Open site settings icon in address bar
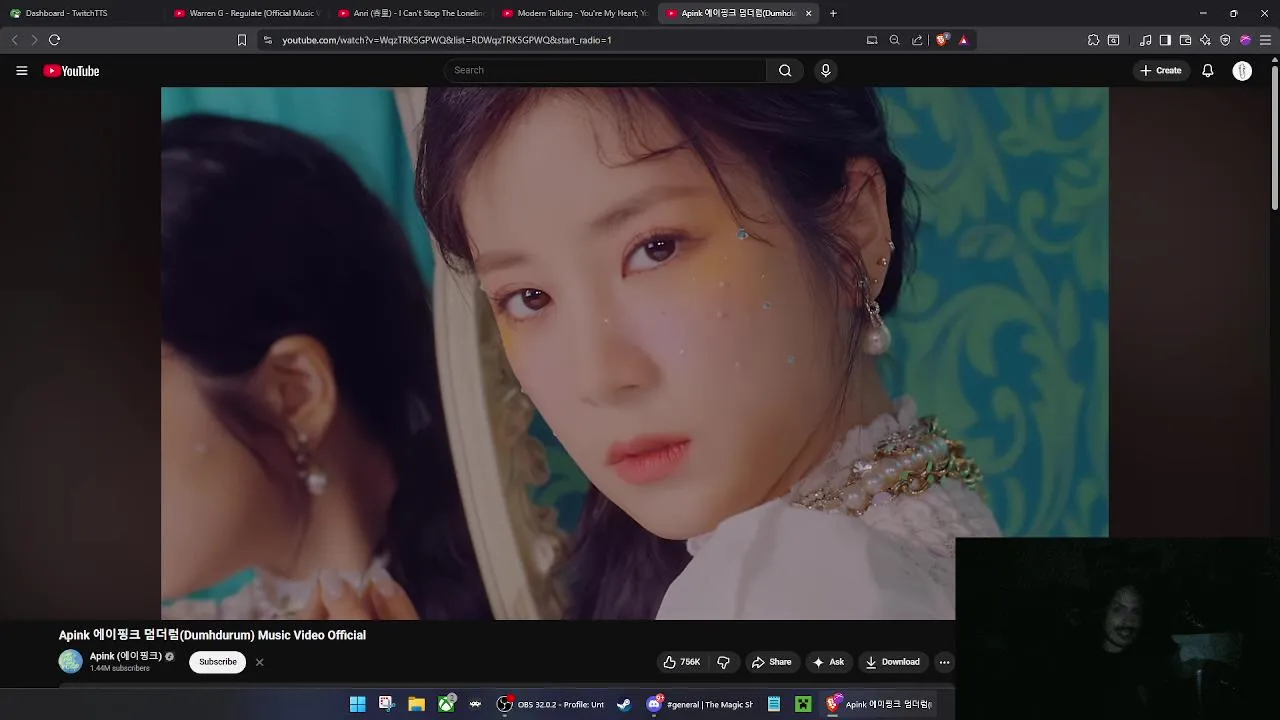 [x=267, y=40]
